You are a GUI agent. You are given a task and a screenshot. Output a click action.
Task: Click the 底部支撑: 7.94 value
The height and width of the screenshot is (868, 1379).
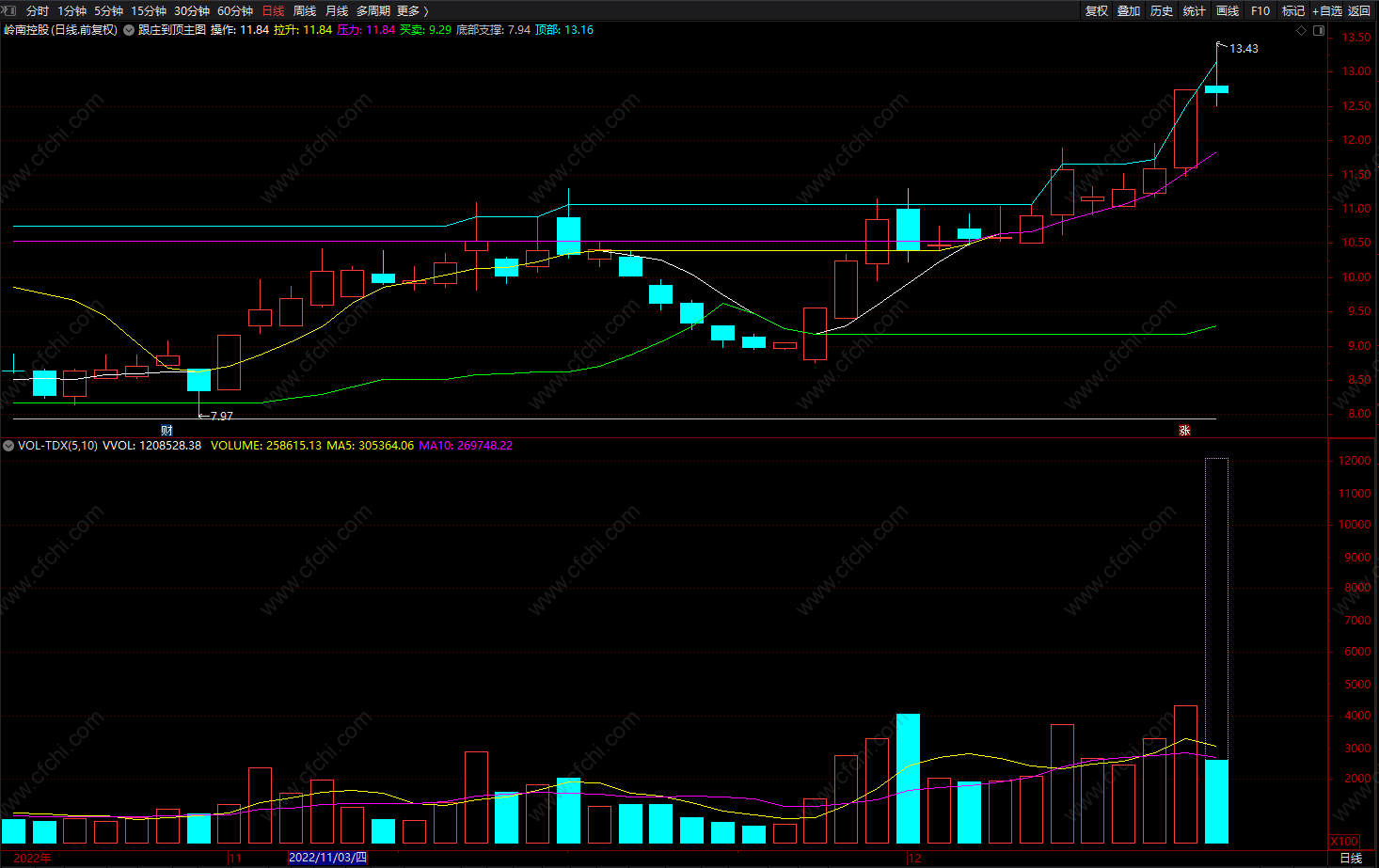[x=493, y=30]
